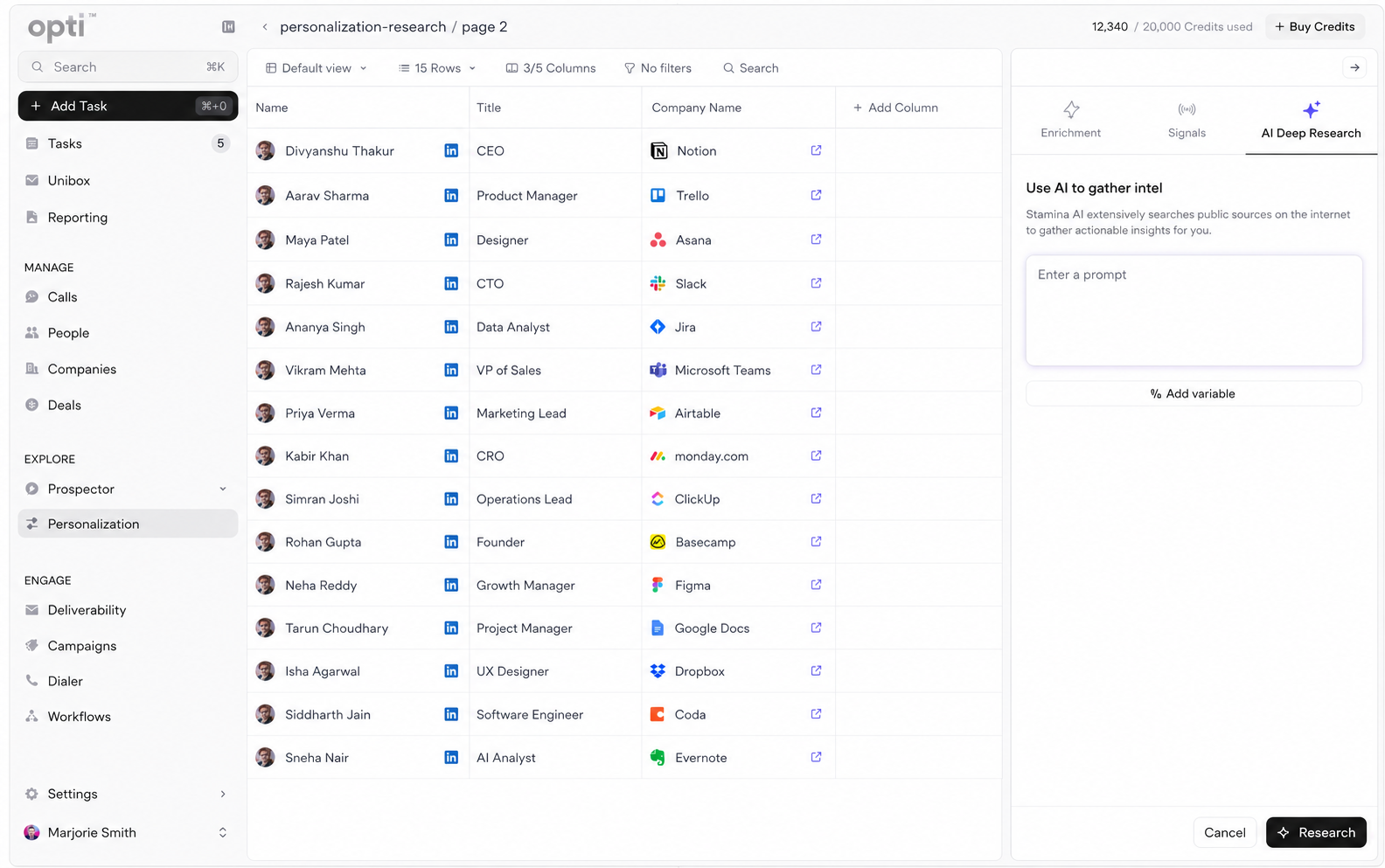Screen dimensions: 1385x868
Task: Click the Cancel button
Action: click(x=1224, y=832)
